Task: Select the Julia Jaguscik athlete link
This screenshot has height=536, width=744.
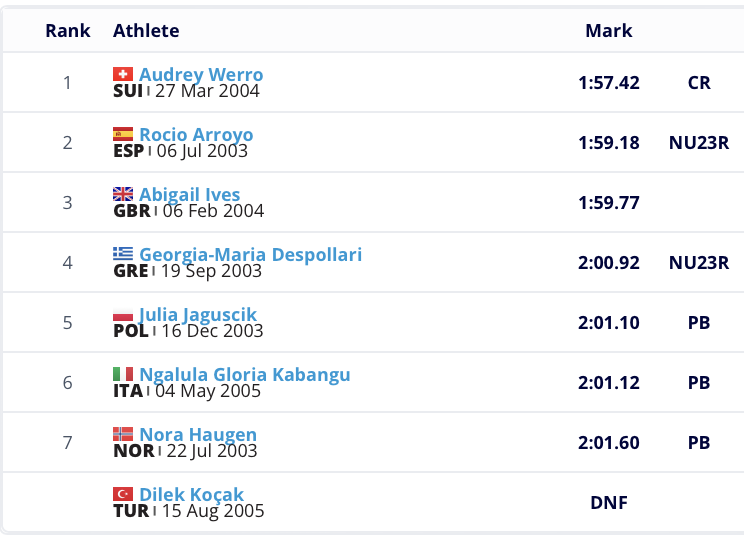Action: tap(198, 315)
